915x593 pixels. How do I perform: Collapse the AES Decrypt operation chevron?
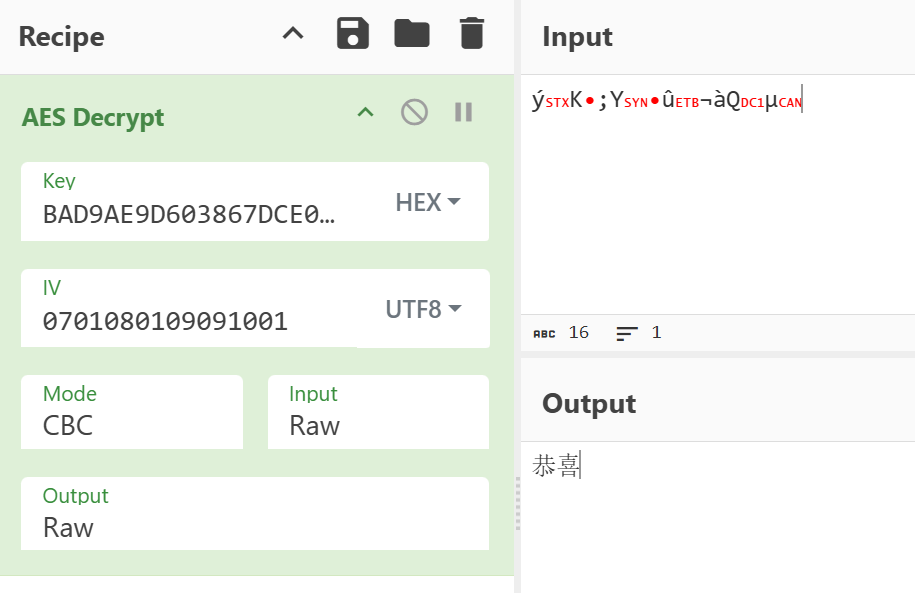366,112
